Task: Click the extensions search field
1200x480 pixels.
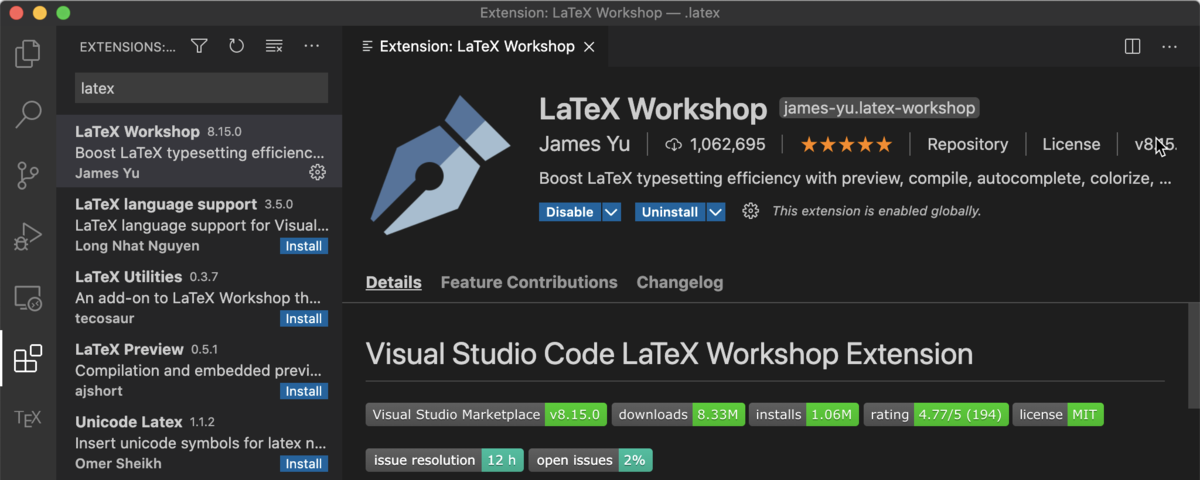Action: click(202, 88)
